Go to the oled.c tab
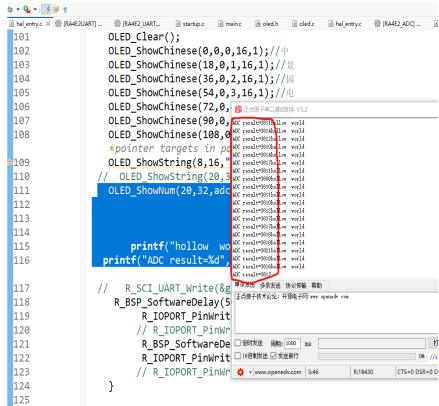The image size is (439, 406). click(303, 24)
